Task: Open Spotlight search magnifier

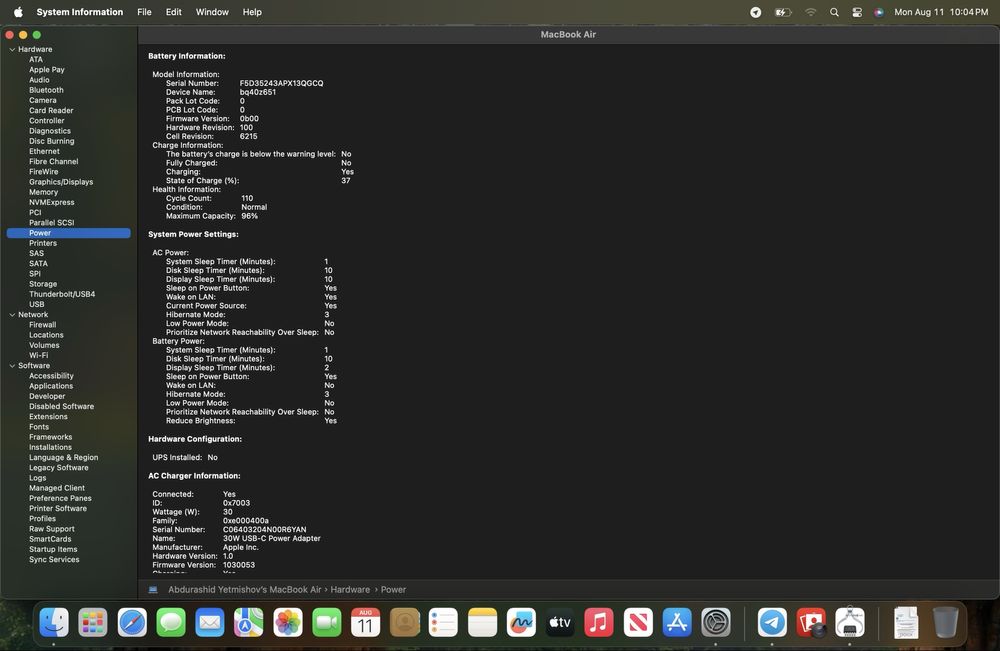Action: pyautogui.click(x=834, y=12)
